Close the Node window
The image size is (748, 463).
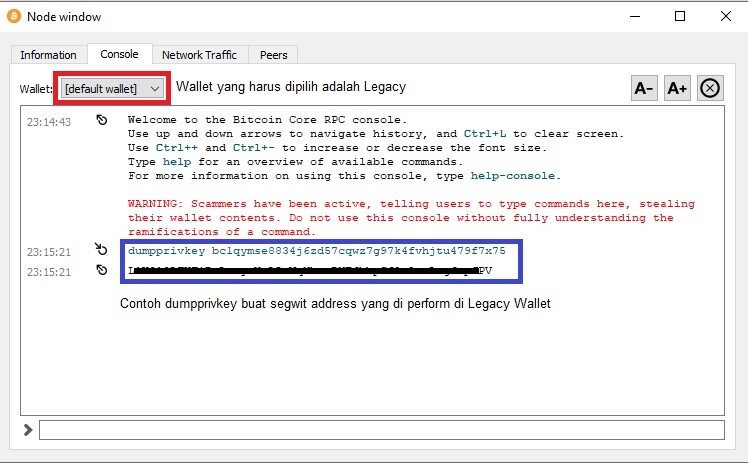726,16
